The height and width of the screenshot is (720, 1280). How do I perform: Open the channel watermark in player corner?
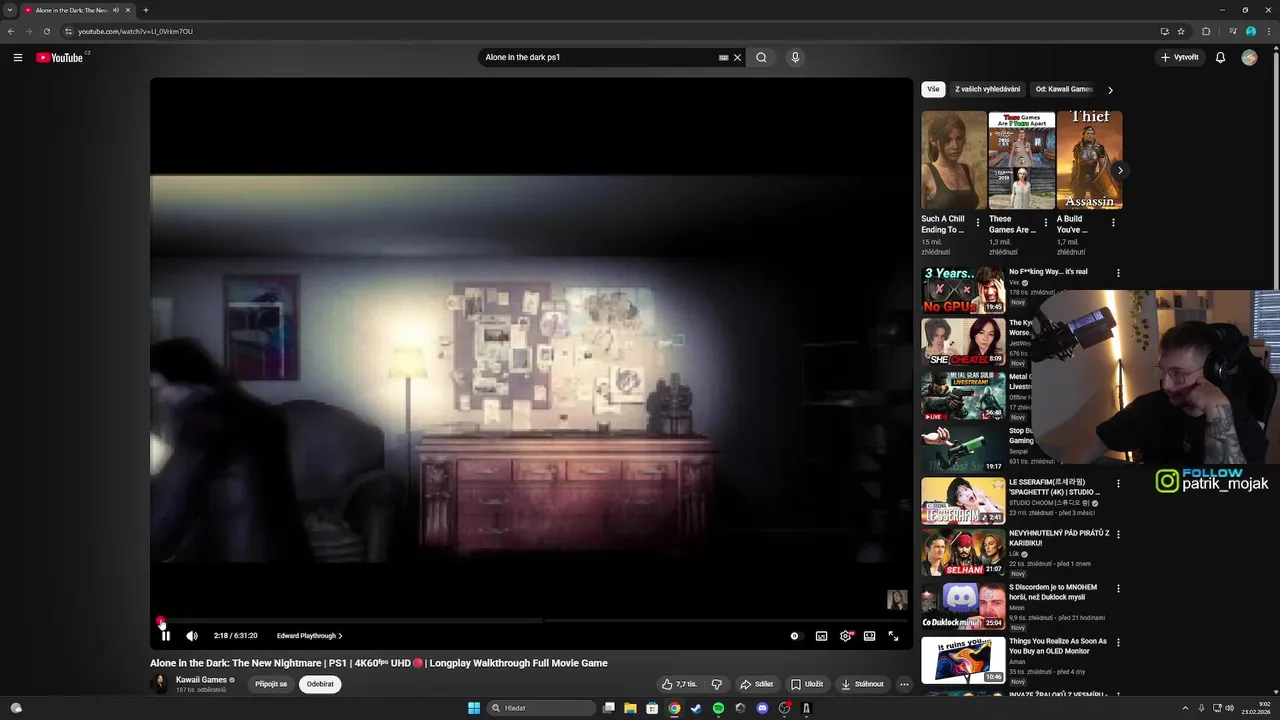pos(897,600)
